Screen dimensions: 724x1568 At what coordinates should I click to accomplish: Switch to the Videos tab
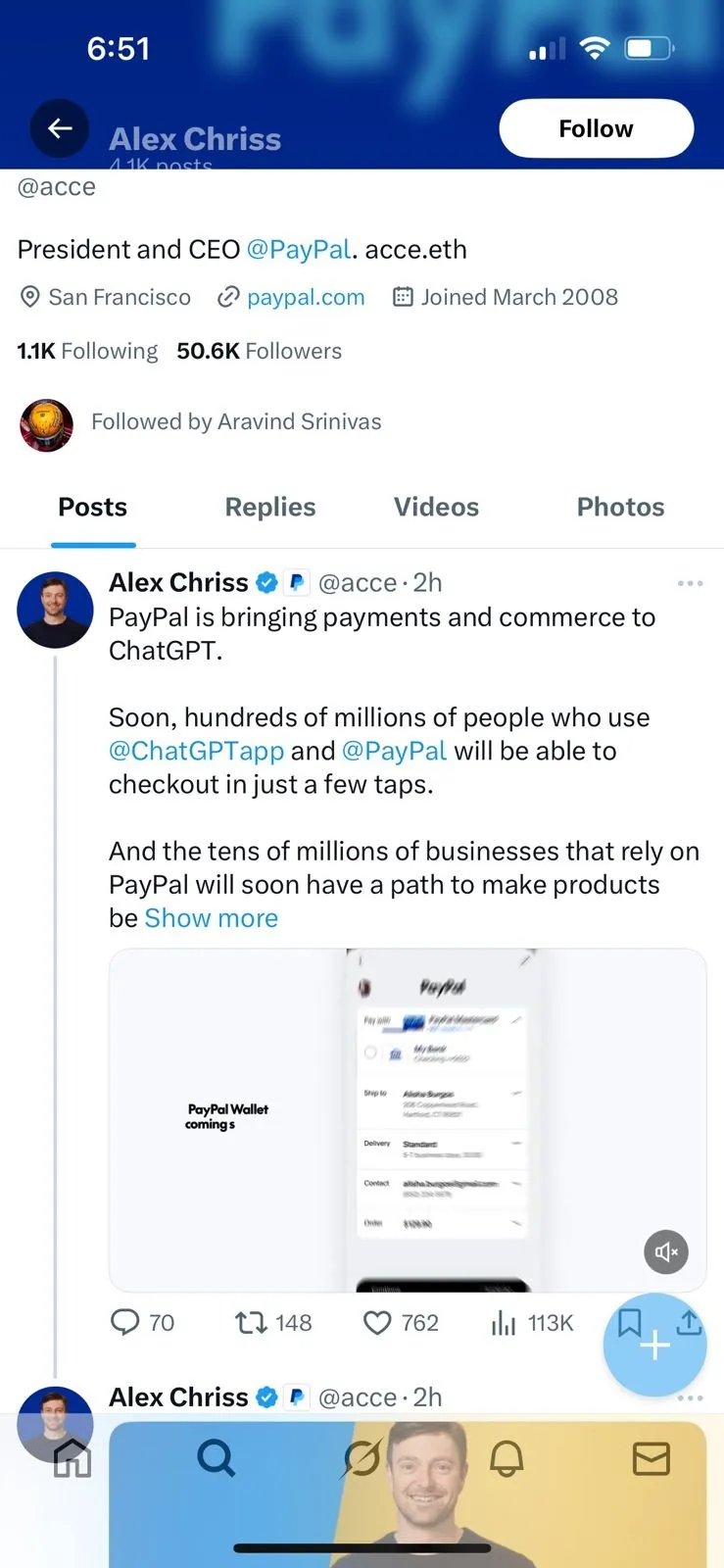tap(436, 507)
